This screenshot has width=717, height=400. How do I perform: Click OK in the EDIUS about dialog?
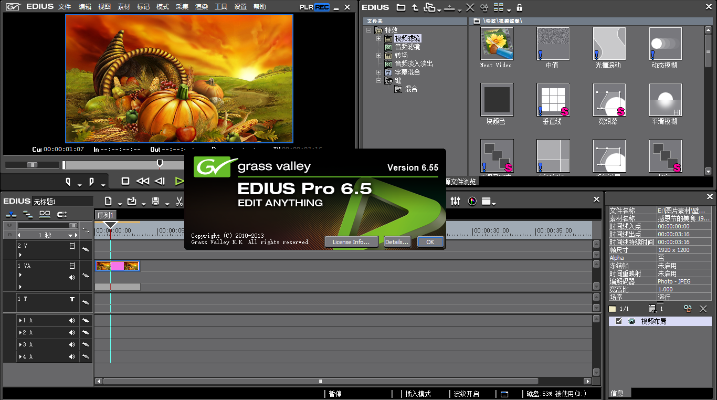(430, 242)
